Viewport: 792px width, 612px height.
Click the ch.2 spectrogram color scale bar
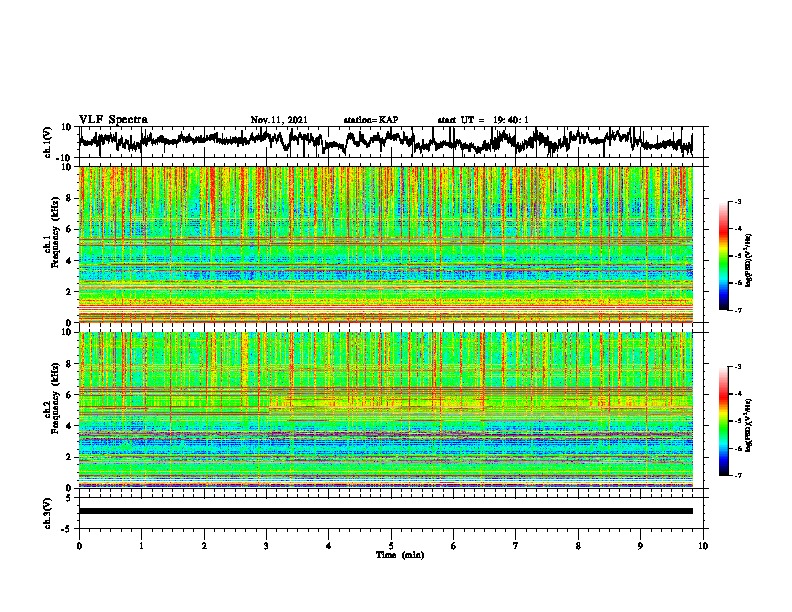click(x=723, y=421)
